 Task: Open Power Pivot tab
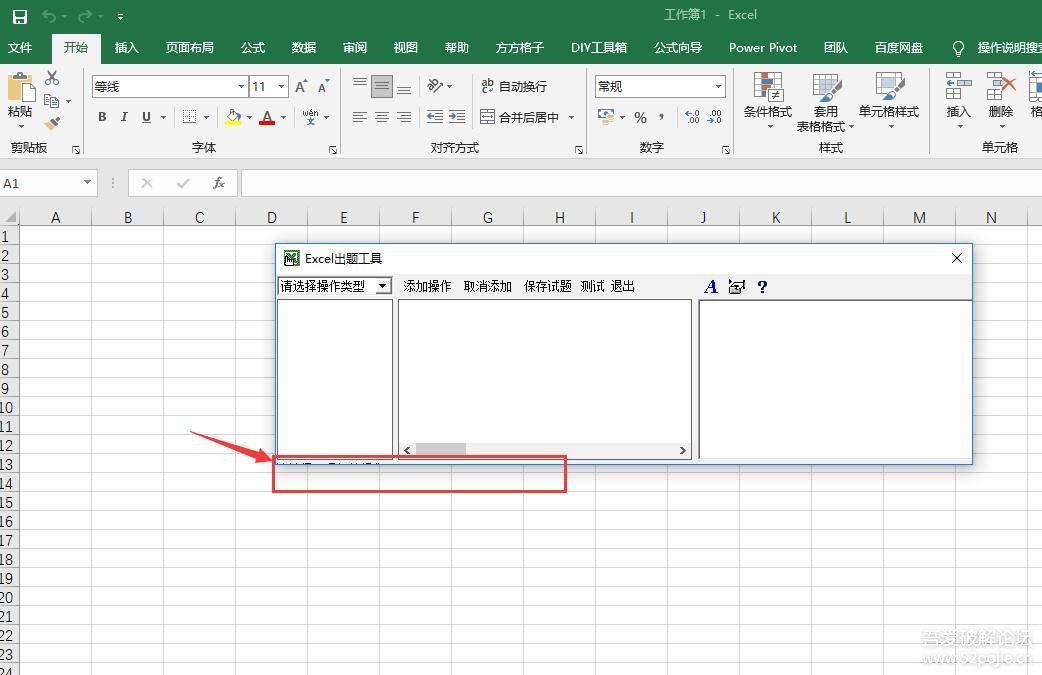[763, 48]
